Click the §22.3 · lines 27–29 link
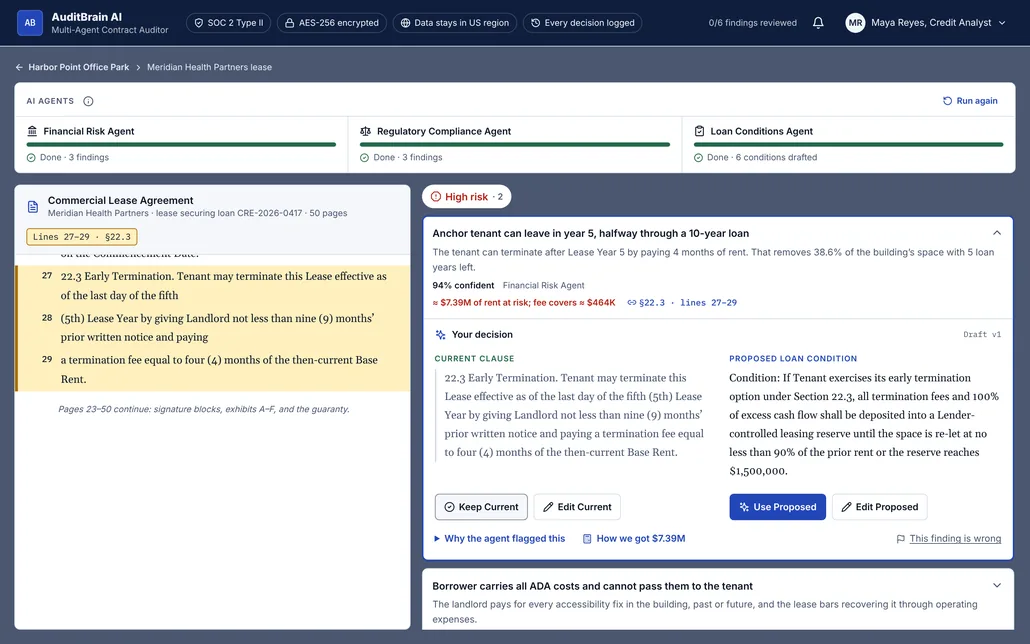This screenshot has width=1030, height=644. [682, 303]
